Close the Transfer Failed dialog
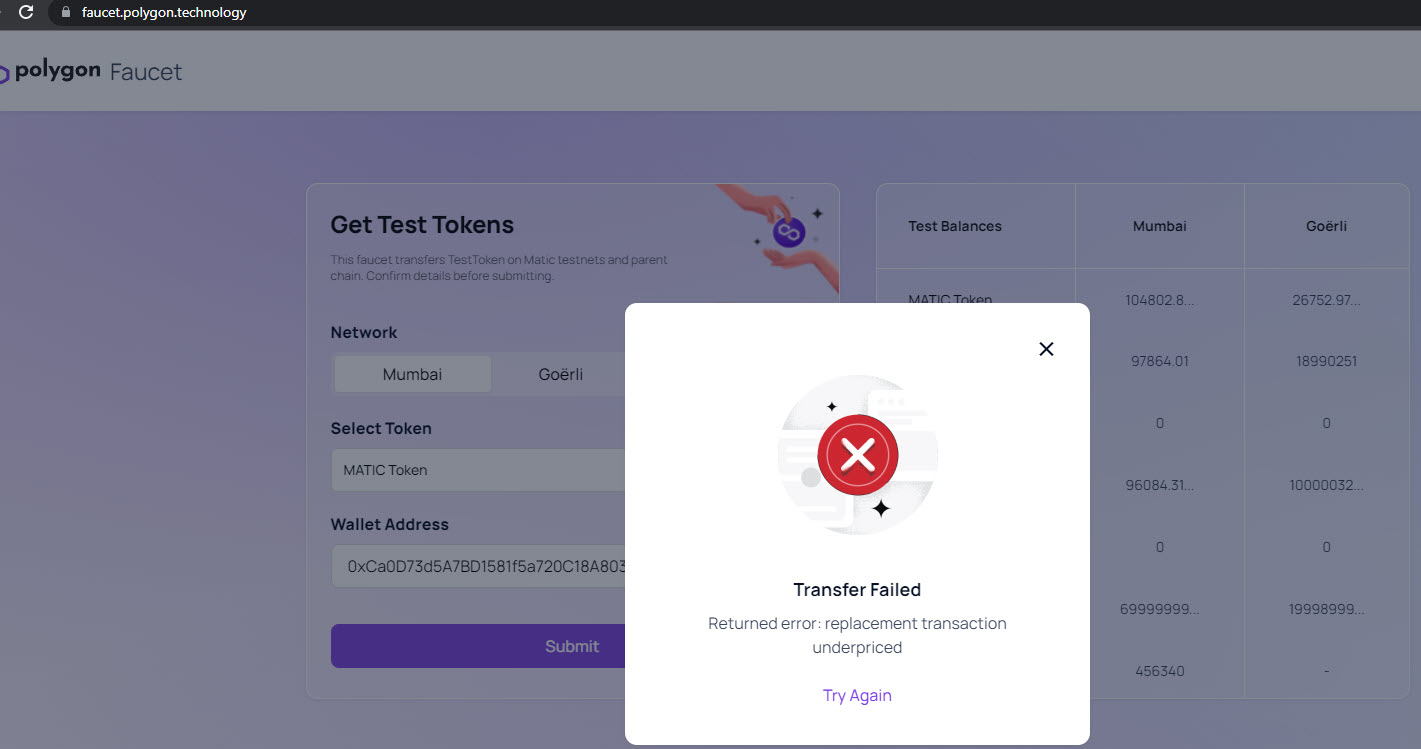Image resolution: width=1421 pixels, height=749 pixels. (x=1046, y=349)
